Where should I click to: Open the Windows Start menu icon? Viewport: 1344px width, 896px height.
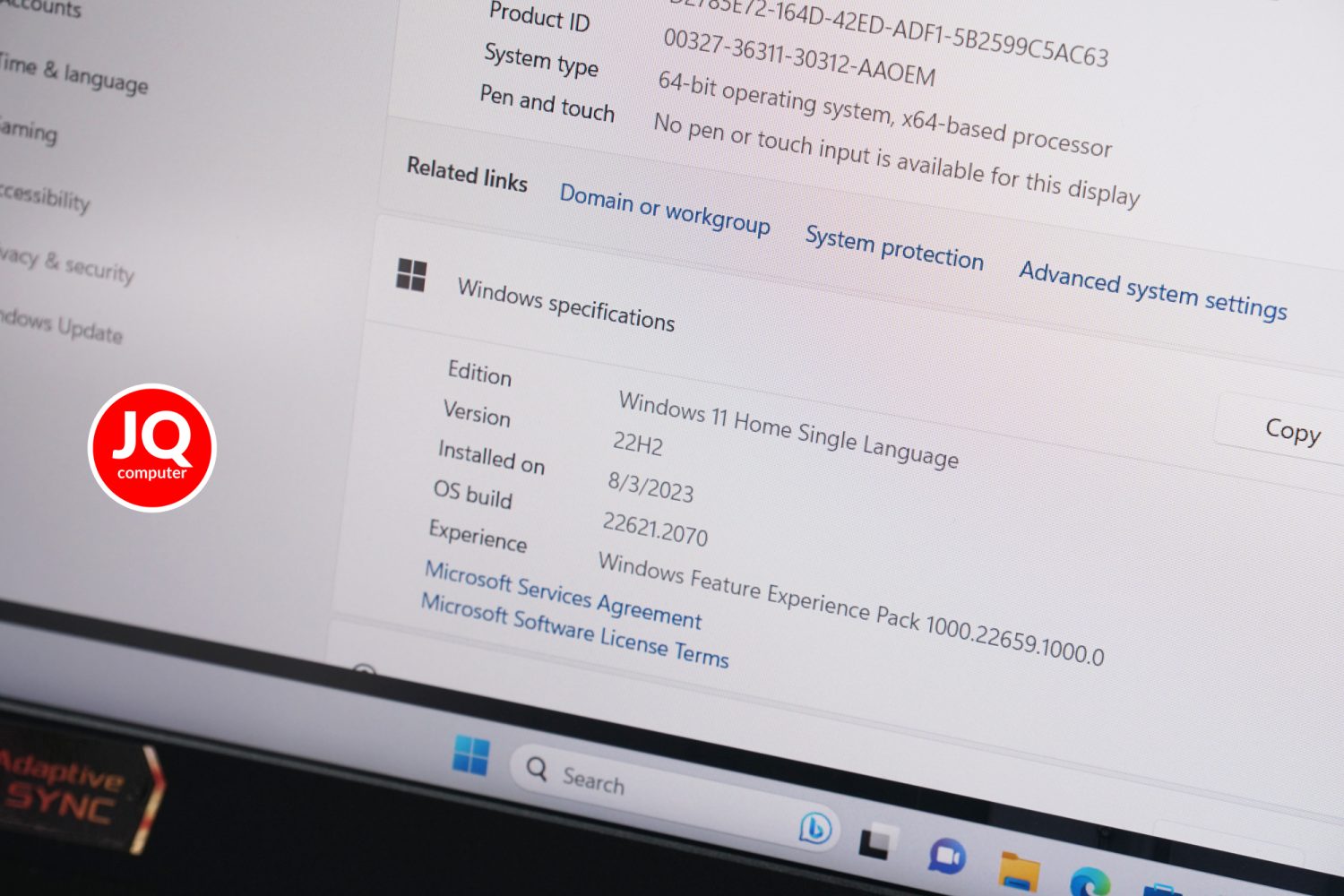[x=471, y=755]
